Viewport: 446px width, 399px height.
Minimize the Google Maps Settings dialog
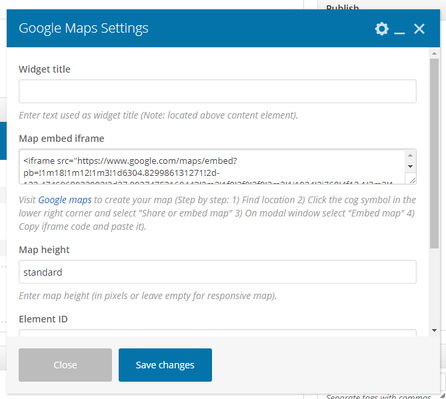click(399, 33)
